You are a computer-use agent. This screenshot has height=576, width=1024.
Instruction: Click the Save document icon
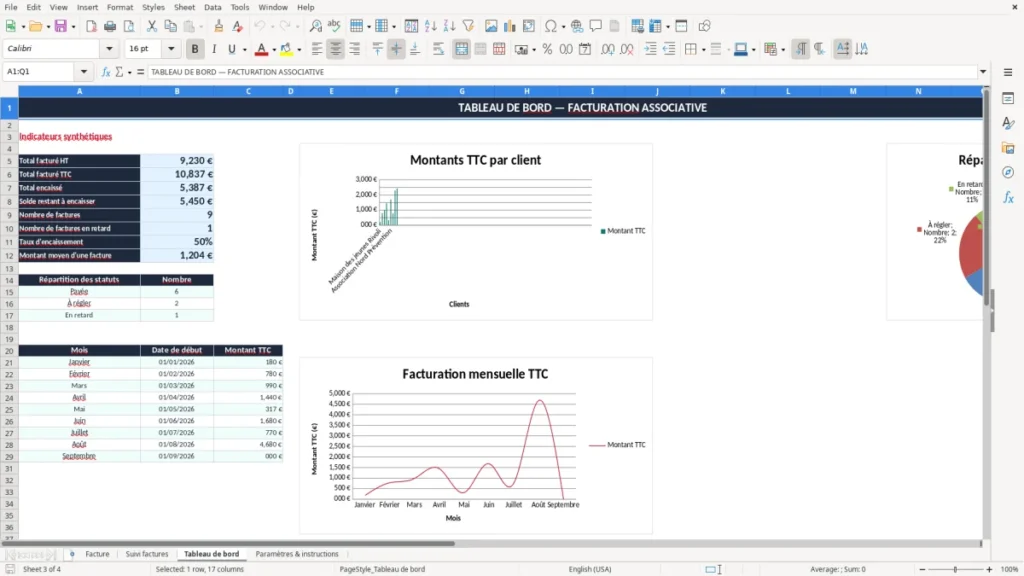coord(60,26)
